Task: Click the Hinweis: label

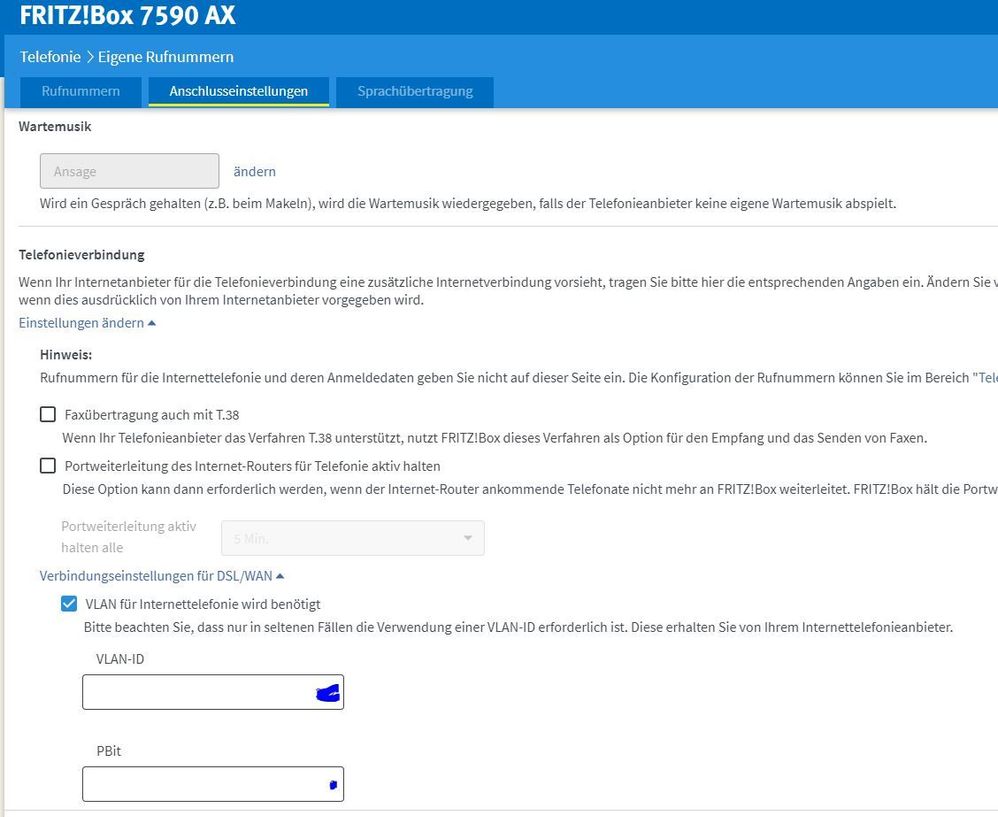Action: (x=66, y=354)
